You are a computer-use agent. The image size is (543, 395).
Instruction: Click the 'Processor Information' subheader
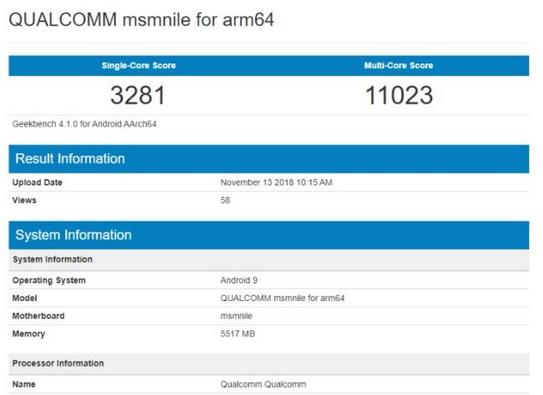click(x=269, y=363)
